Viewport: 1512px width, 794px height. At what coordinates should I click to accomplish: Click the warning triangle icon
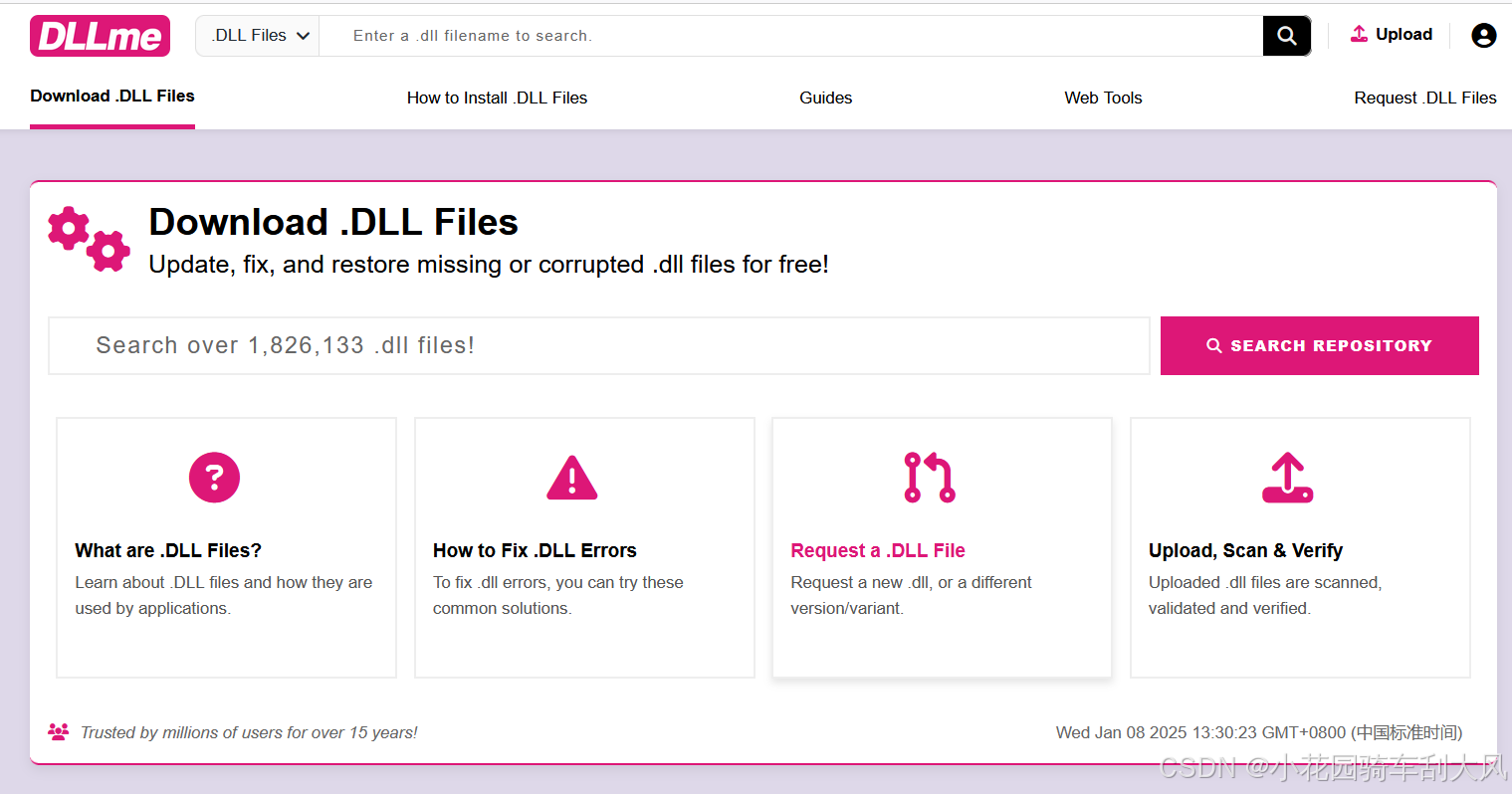(571, 478)
